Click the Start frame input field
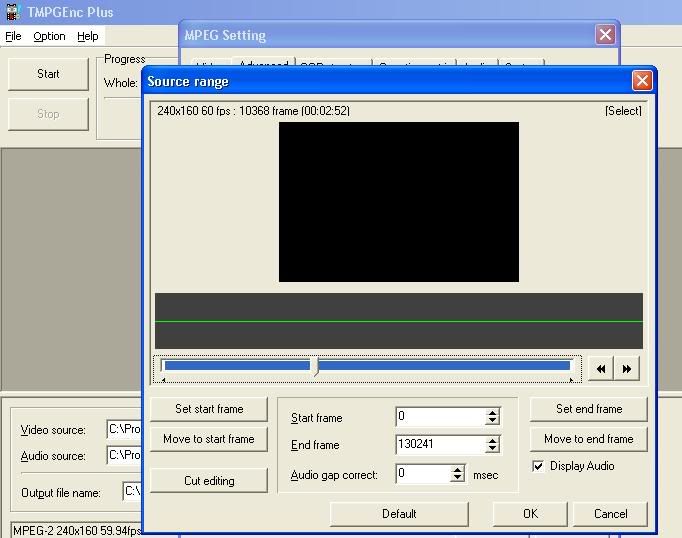This screenshot has height=538, width=682. (441, 417)
